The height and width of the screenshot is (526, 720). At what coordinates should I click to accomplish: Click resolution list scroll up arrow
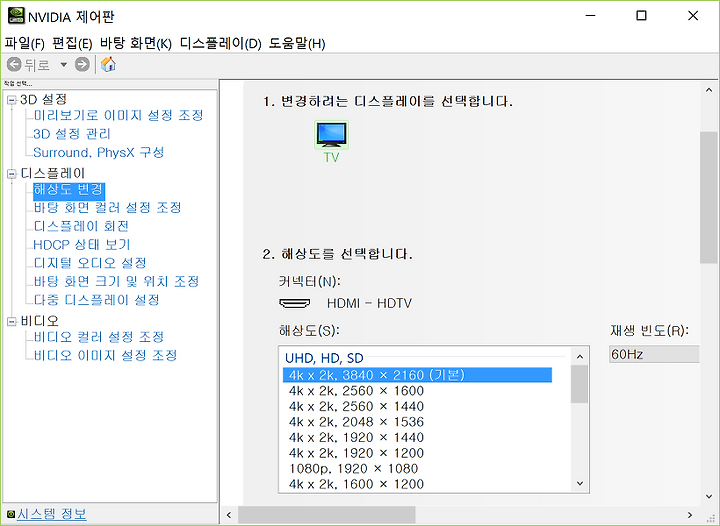pos(579,357)
